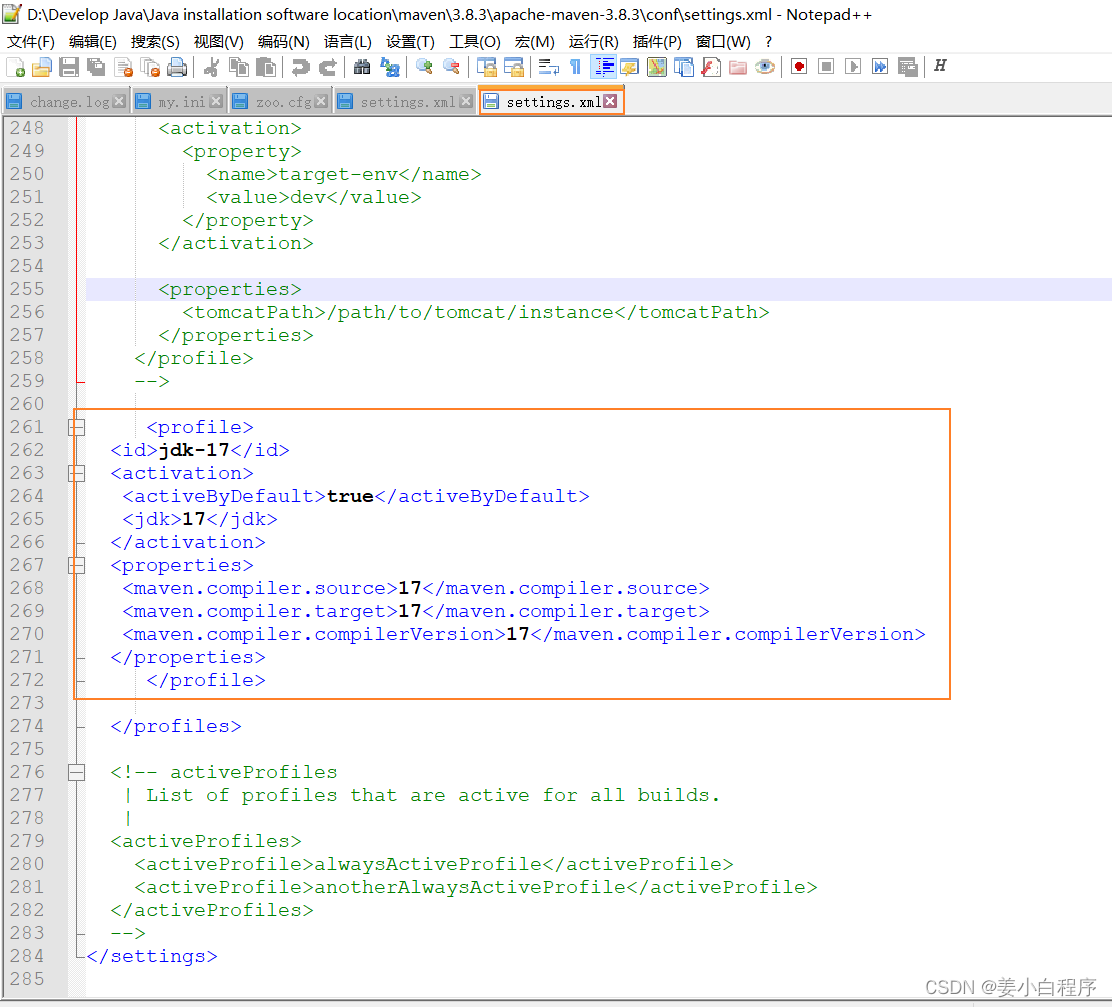The image size is (1112, 1007).
Task: Toggle word wrap from the toolbar
Action: 548,67
